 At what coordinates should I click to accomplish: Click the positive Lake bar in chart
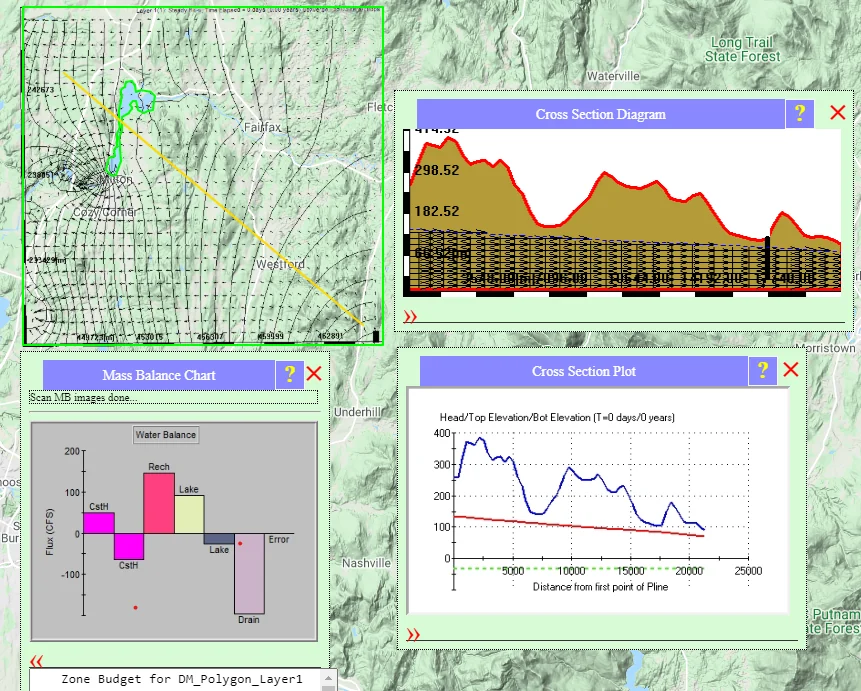point(189,514)
